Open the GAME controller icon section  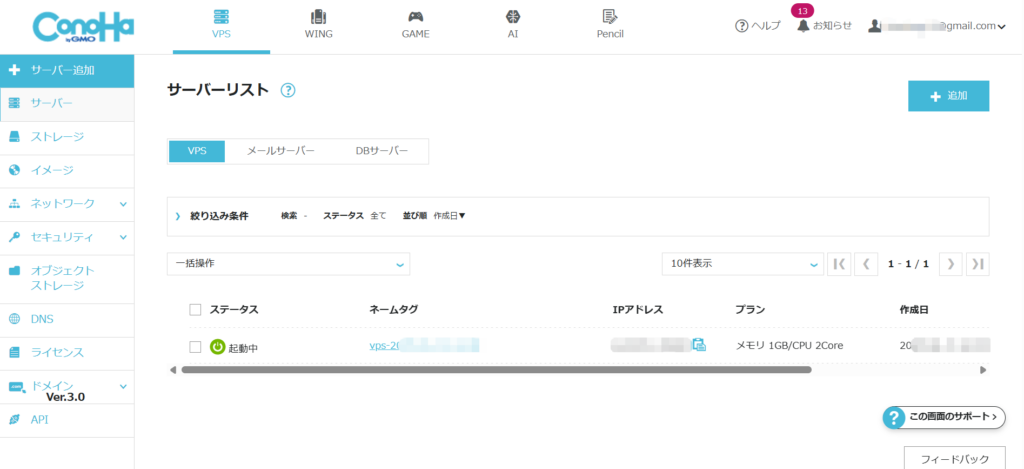coord(415,17)
